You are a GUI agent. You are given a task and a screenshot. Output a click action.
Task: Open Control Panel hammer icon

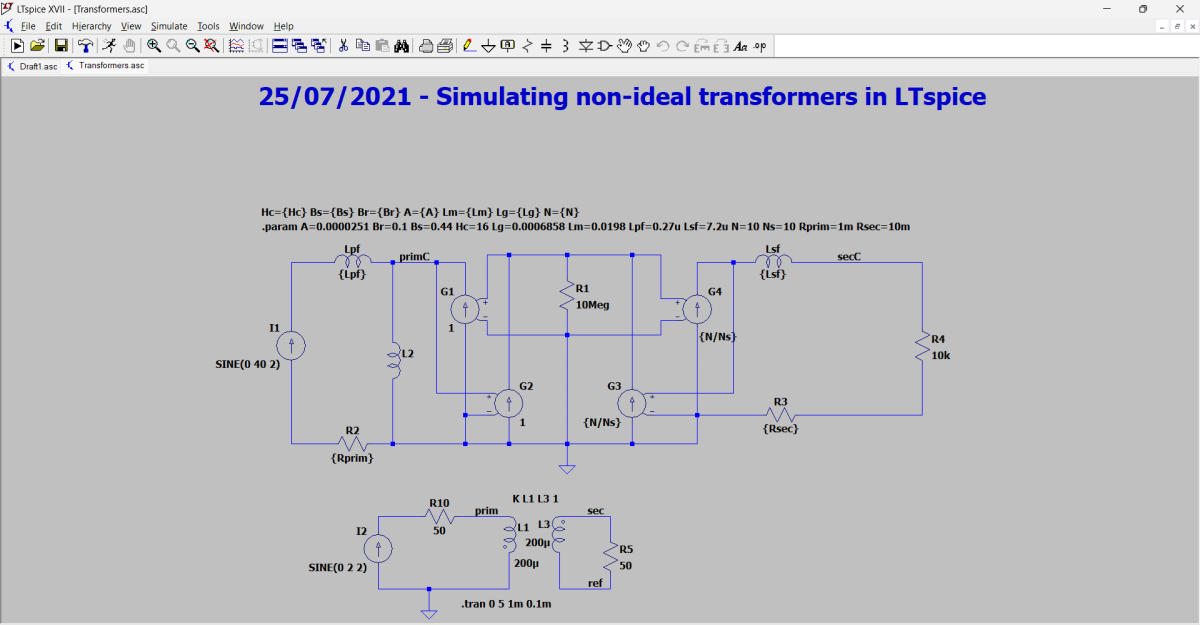coord(85,45)
